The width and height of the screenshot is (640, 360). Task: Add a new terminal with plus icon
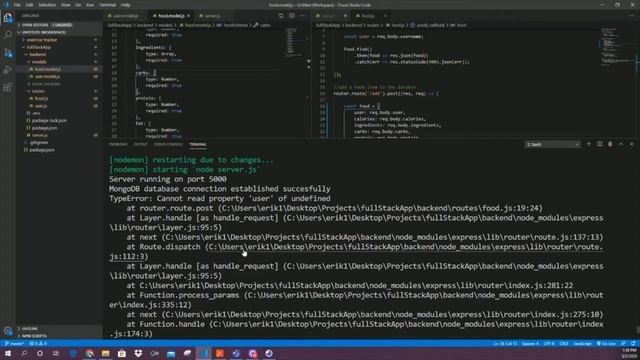point(589,144)
